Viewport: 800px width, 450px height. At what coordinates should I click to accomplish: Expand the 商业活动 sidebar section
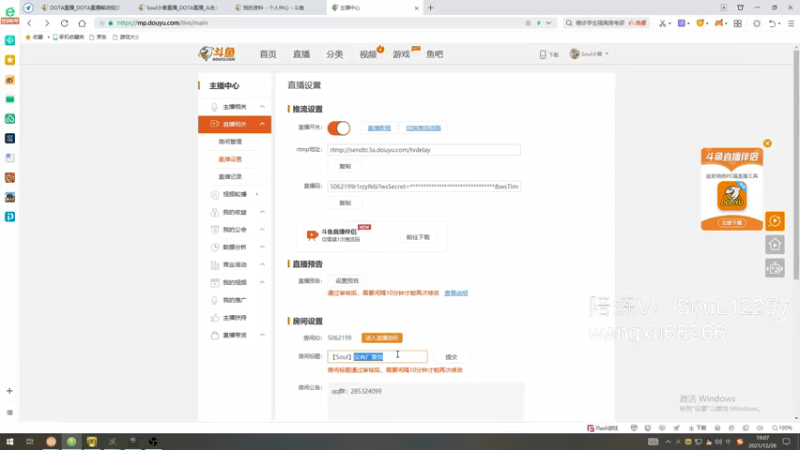click(262, 264)
